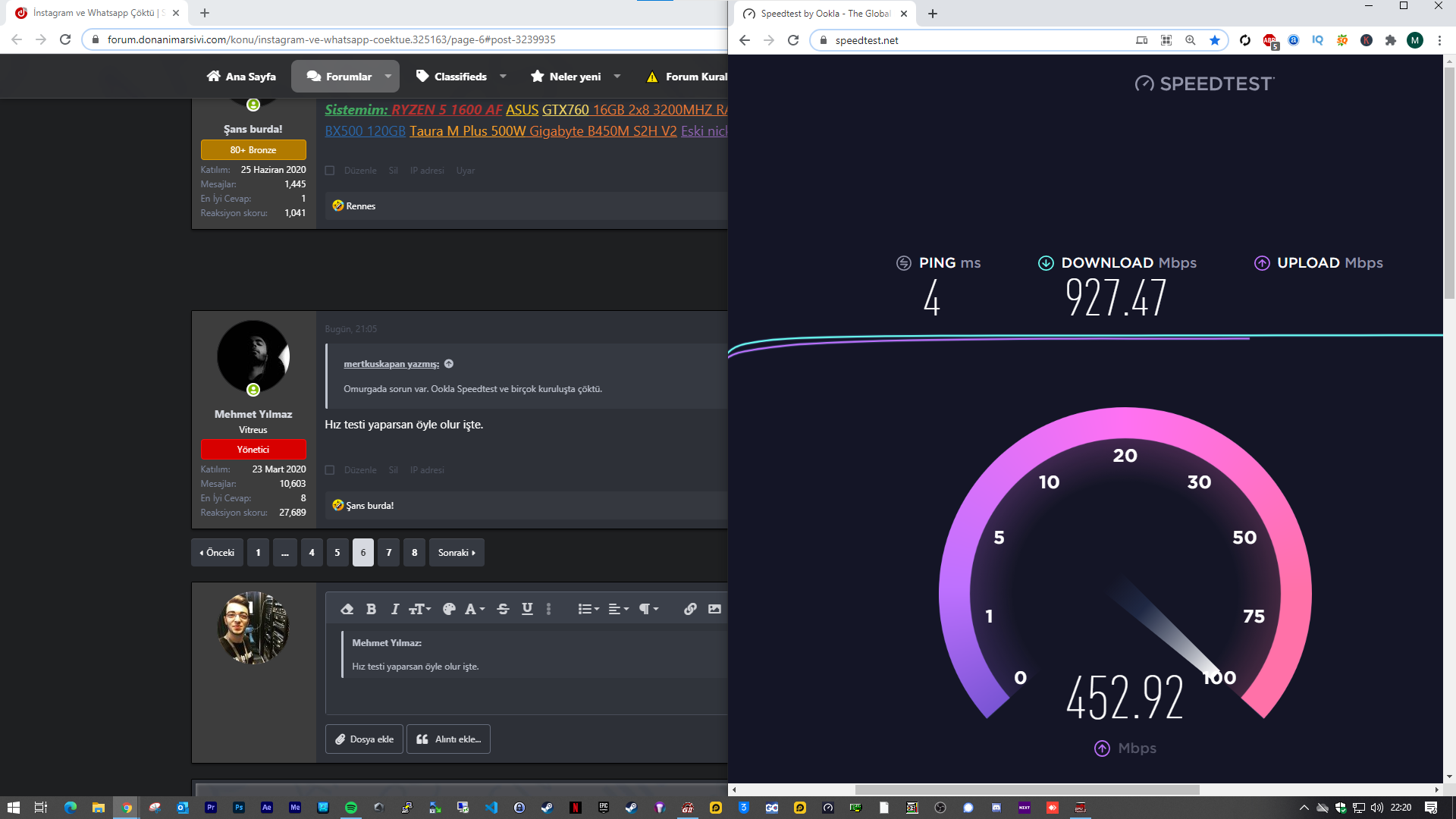Open Ana Sayfa in forum navigation
Screen dimensions: 1456x819
(241, 77)
